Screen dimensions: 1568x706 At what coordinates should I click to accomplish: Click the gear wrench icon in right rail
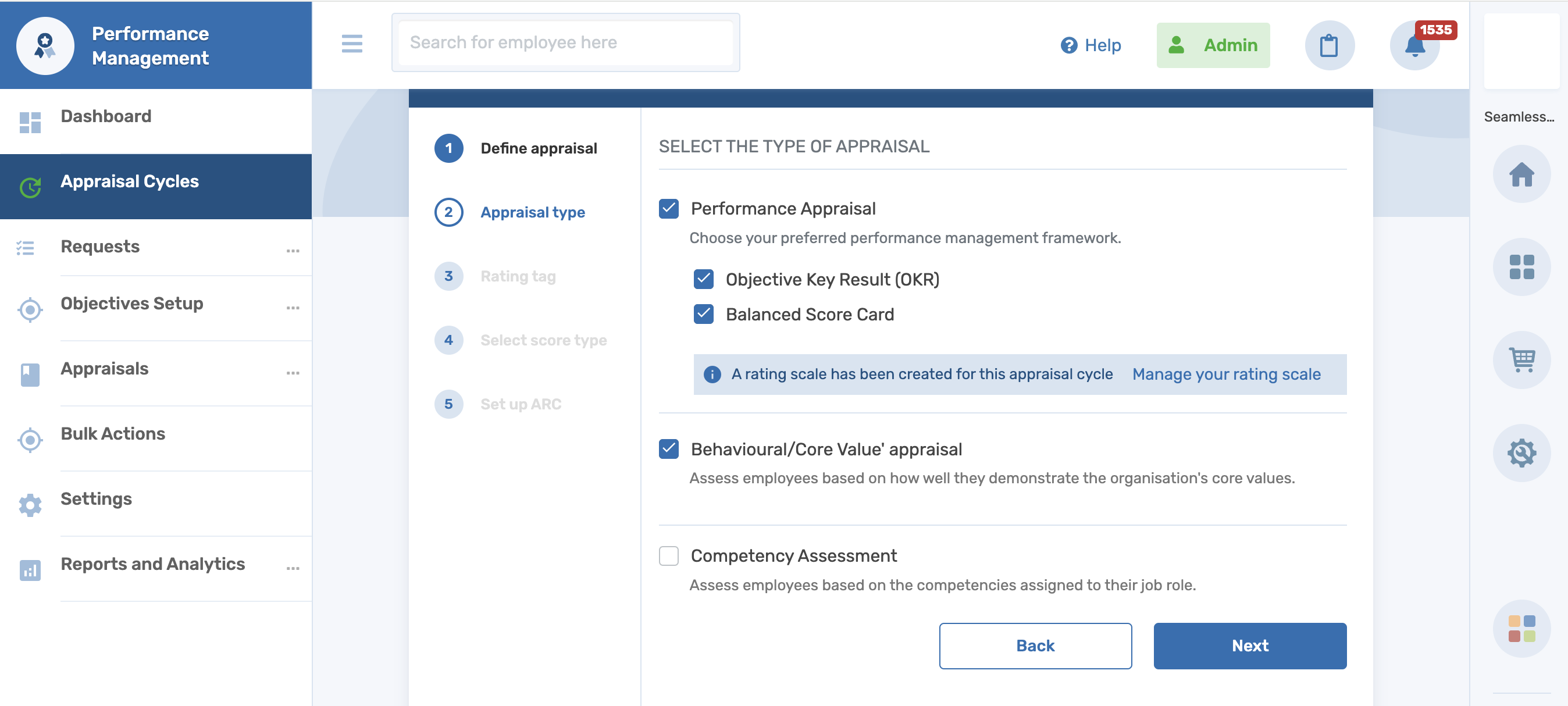tap(1521, 453)
